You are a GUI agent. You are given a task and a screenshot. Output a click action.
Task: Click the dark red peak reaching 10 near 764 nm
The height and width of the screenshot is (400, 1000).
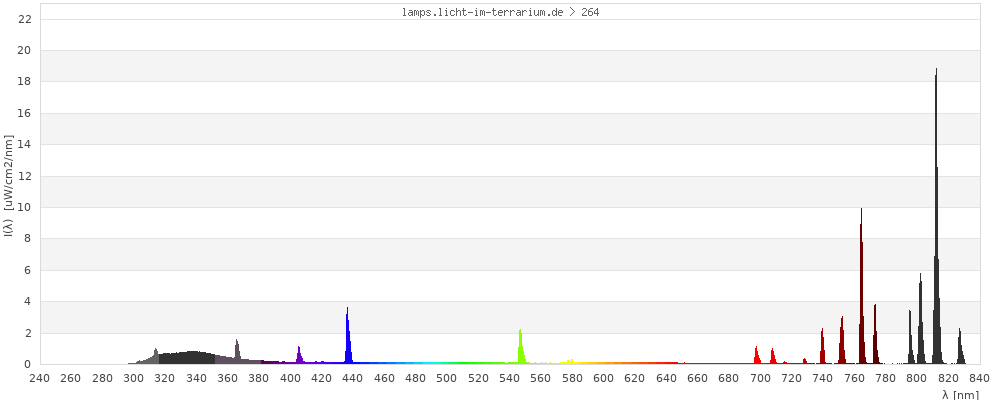pyautogui.click(x=862, y=287)
